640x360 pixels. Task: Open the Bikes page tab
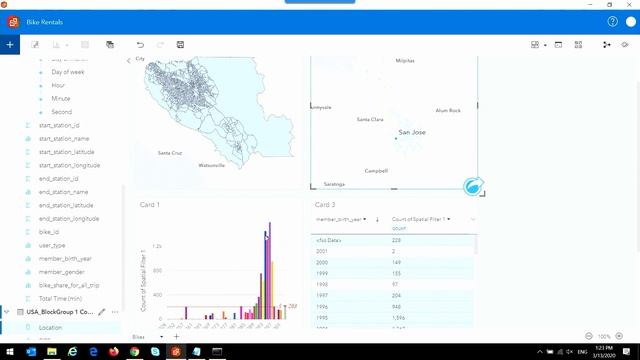point(139,337)
